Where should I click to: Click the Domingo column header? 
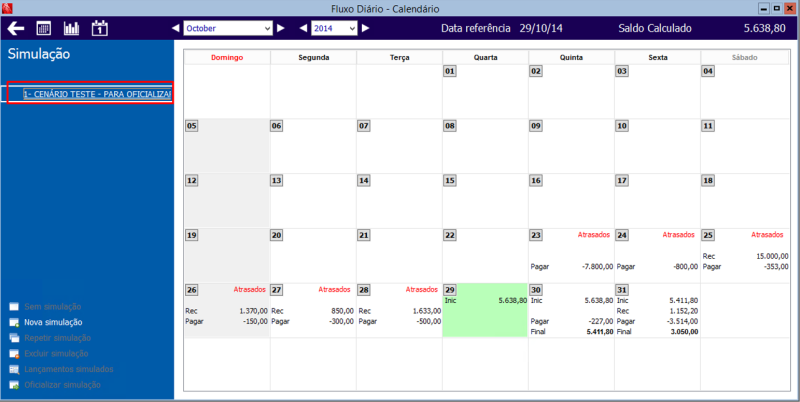227,58
